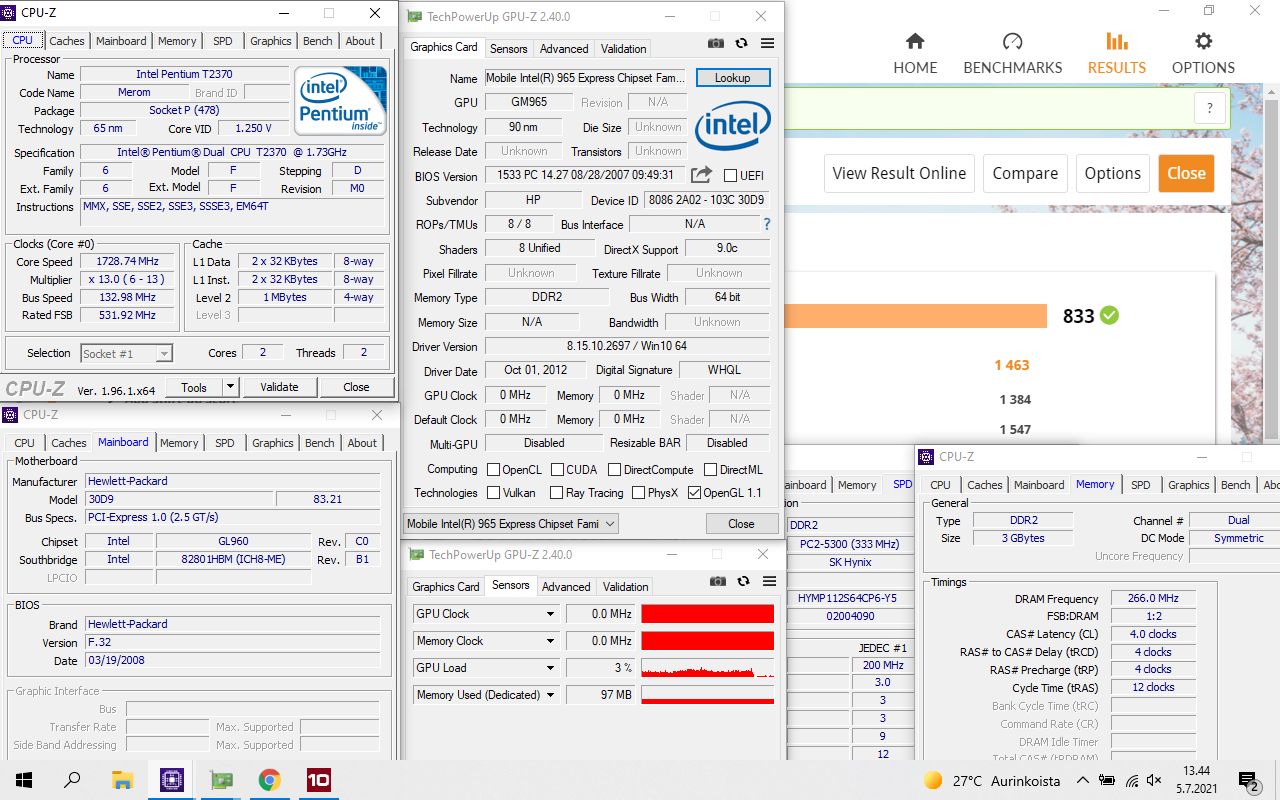Click Validate button in CPU-Z
1280x800 pixels.
pos(279,387)
